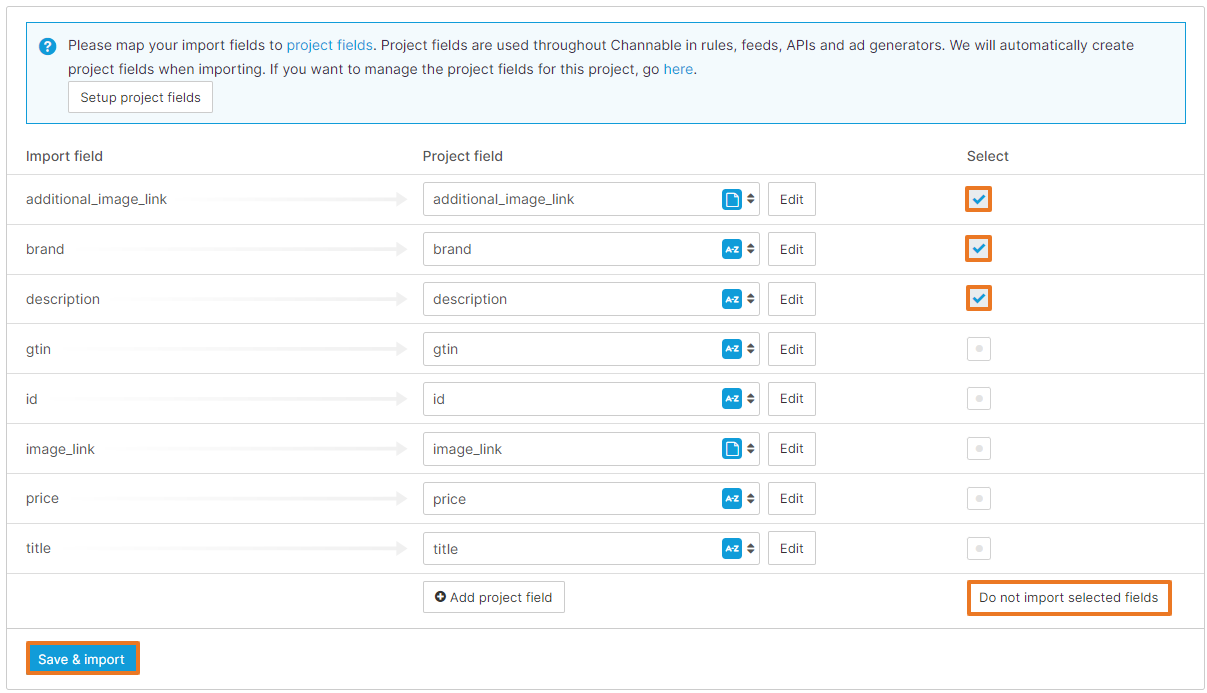Uncheck the additional_image_link select checkbox
This screenshot has width=1207, height=693.
click(x=979, y=199)
